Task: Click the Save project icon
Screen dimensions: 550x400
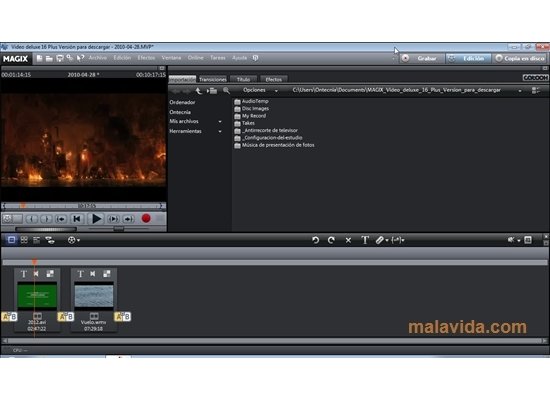Action: tap(60, 58)
